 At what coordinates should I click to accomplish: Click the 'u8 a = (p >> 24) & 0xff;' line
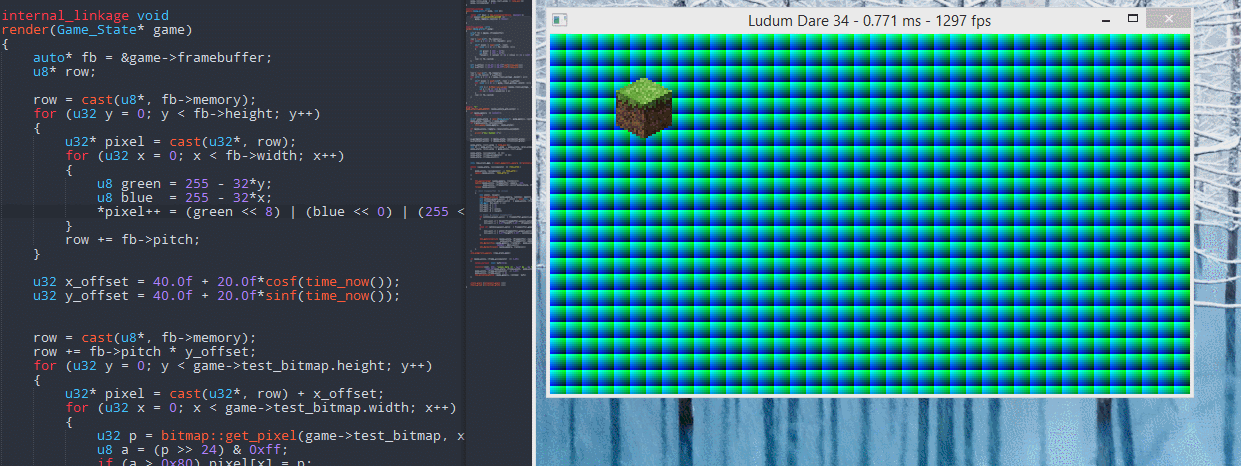click(192, 450)
